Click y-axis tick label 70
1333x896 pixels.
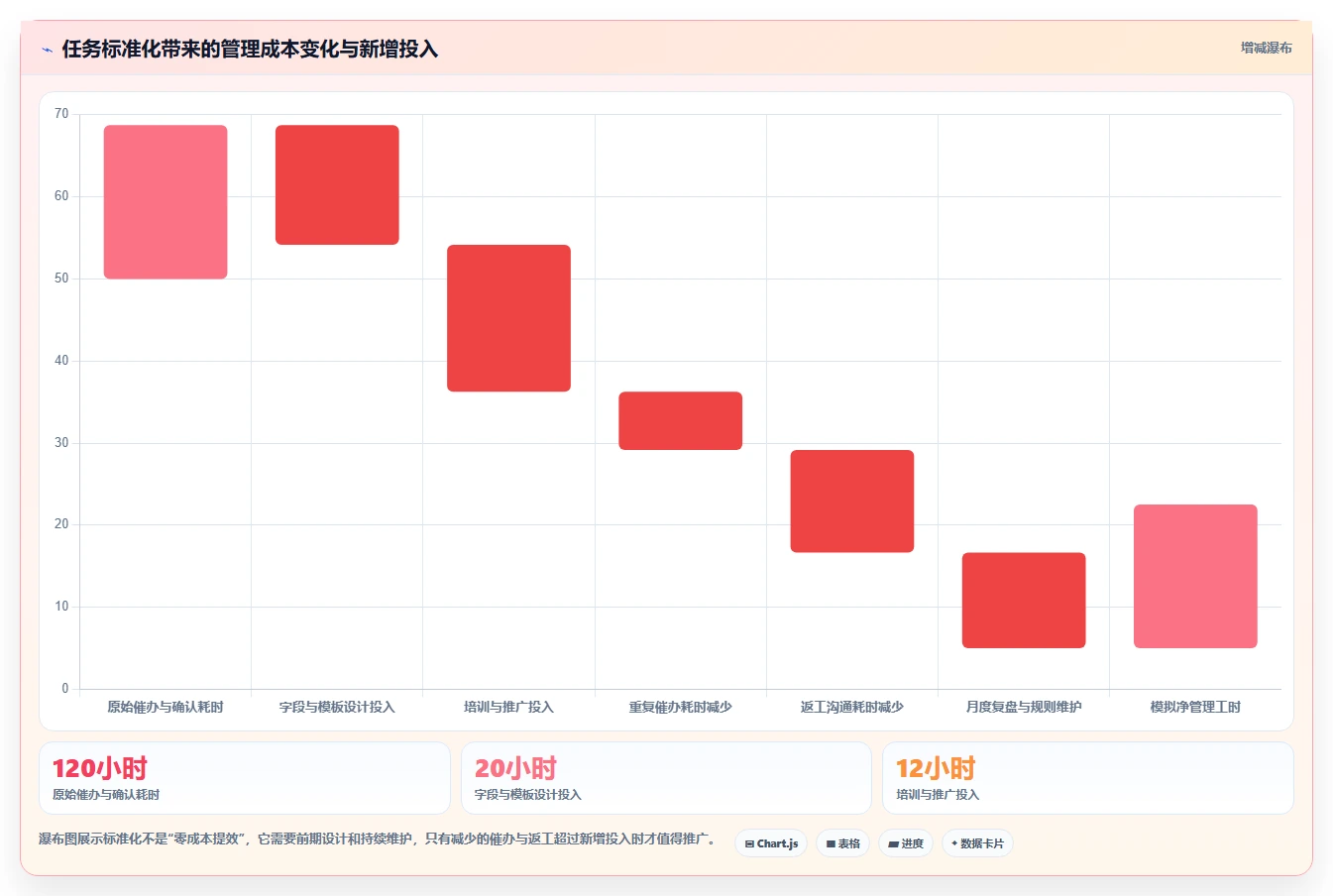coord(61,114)
